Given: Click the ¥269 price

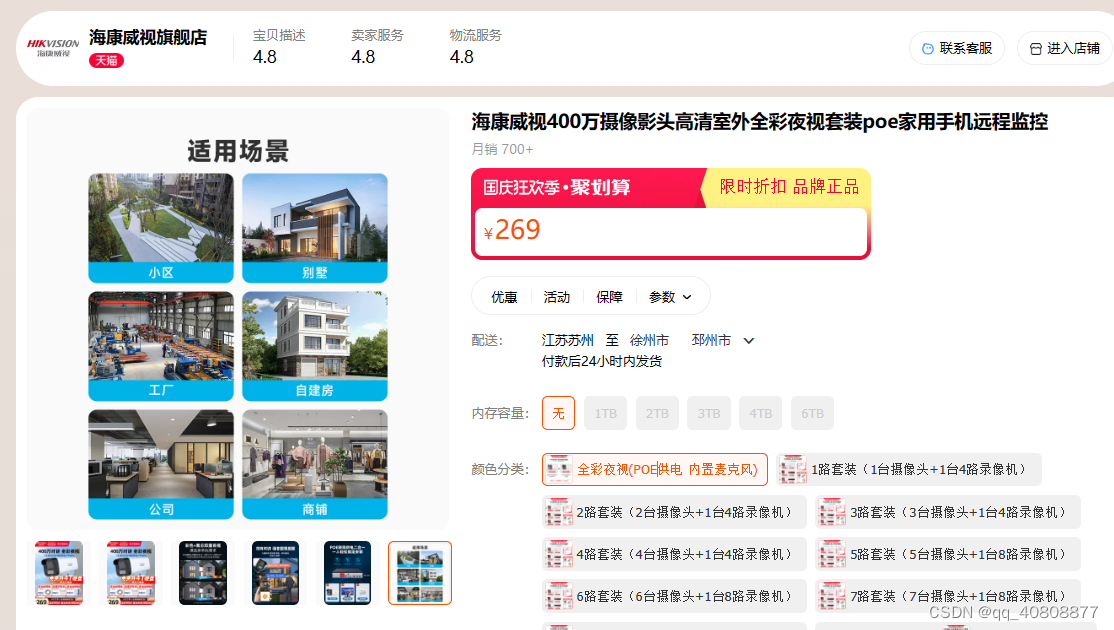Looking at the screenshot, I should click(x=512, y=230).
